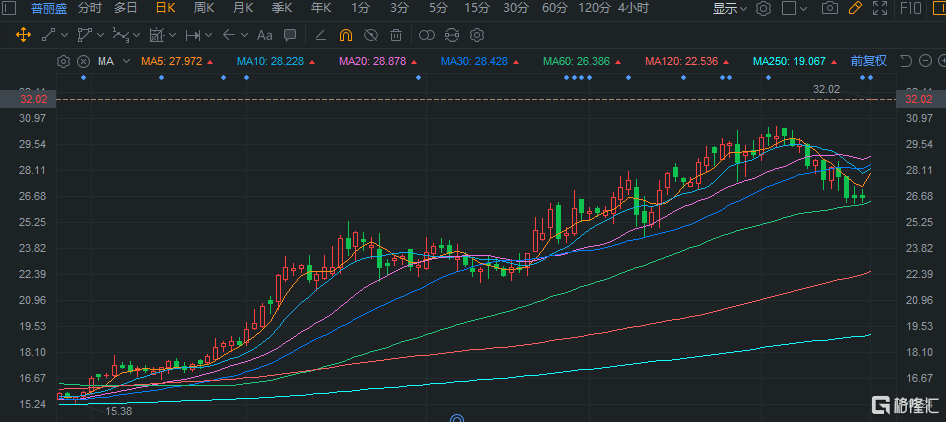This screenshot has height=422, width=946.
Task: Switch to 3分 minute interval
Action: tap(399, 8)
